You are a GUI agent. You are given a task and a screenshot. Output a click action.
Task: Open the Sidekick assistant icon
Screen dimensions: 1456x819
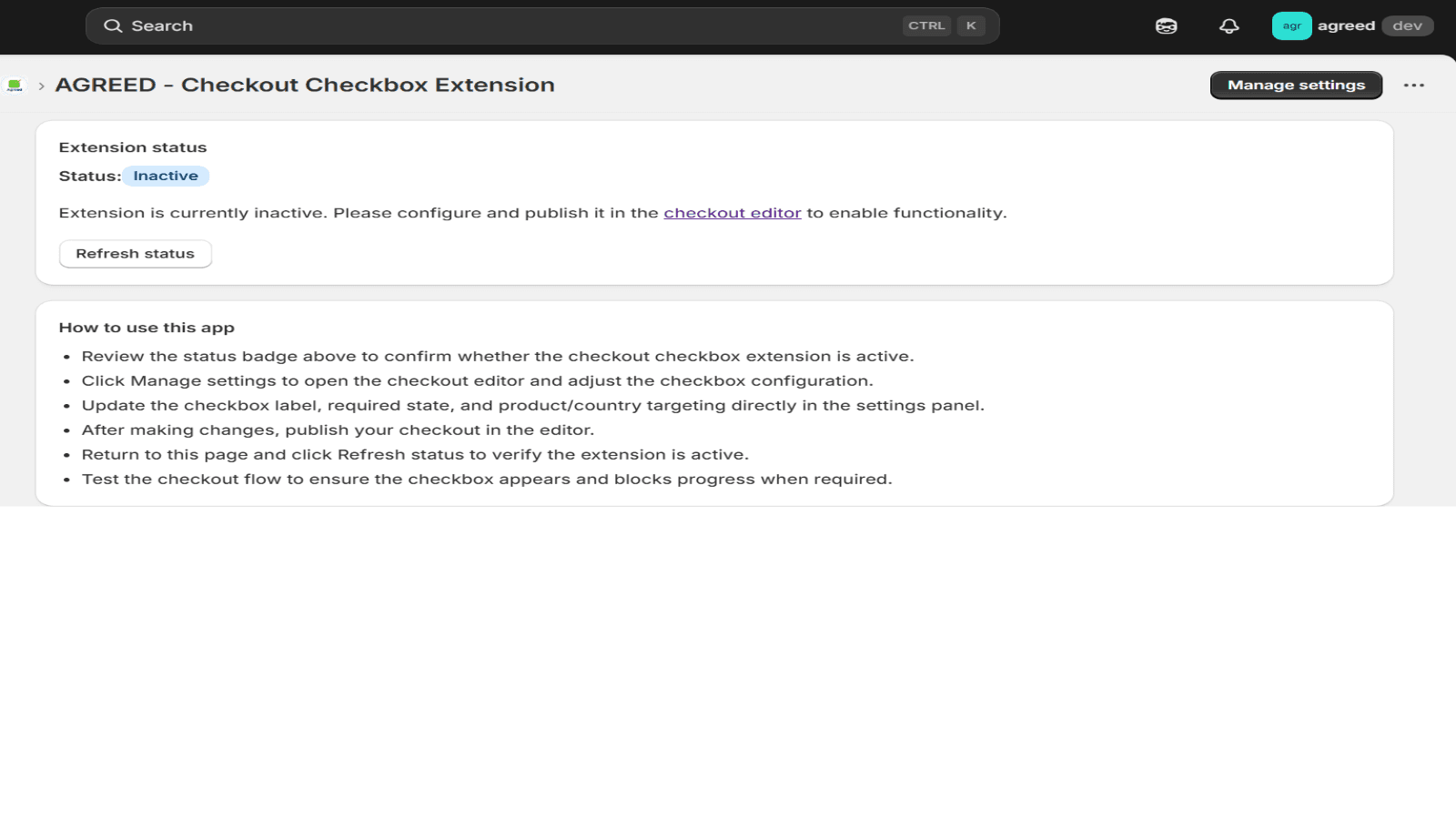(x=1166, y=26)
